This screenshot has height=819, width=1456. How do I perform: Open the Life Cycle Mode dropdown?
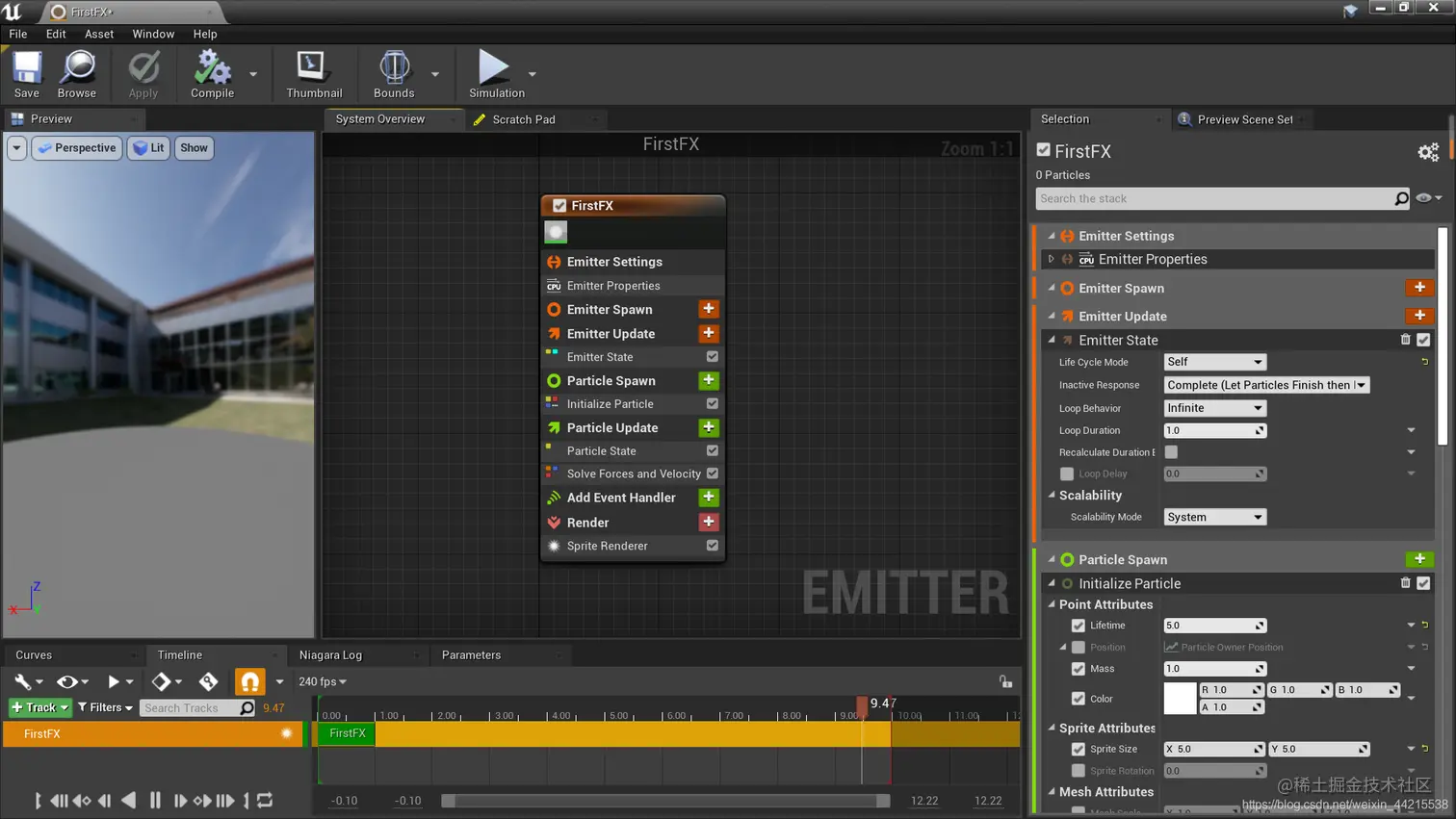coord(1214,362)
